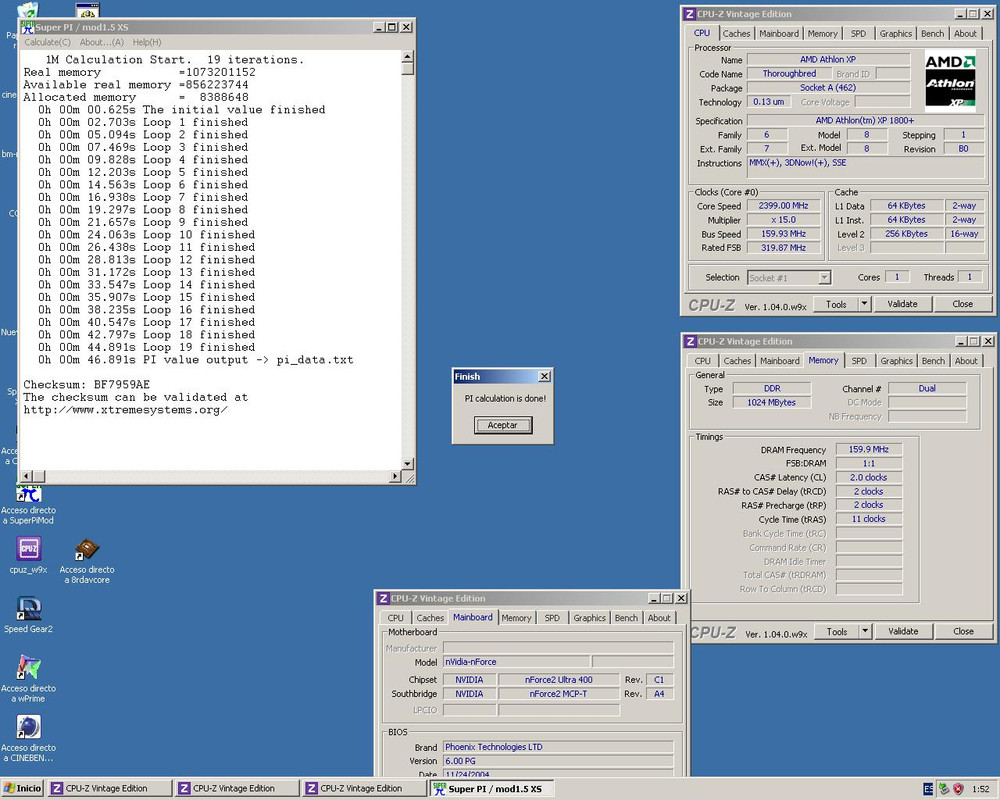This screenshot has height=800, width=1000.
Task: Close the Finish dialog with X
Action: (544, 376)
